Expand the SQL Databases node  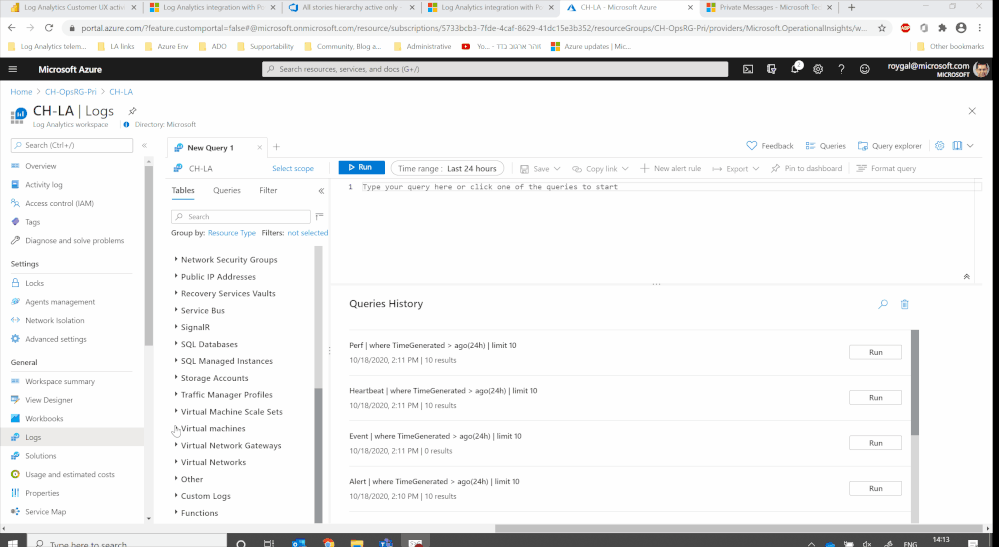pos(176,344)
